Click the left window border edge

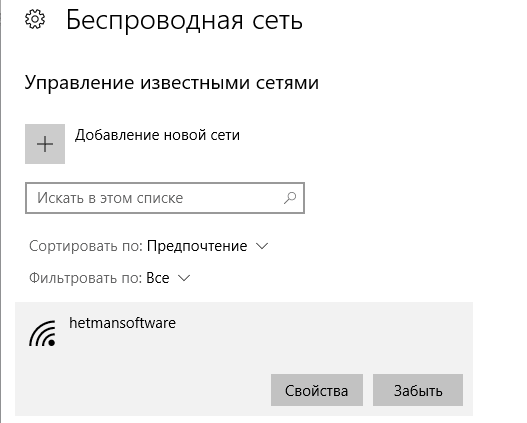[x=1, y=212]
